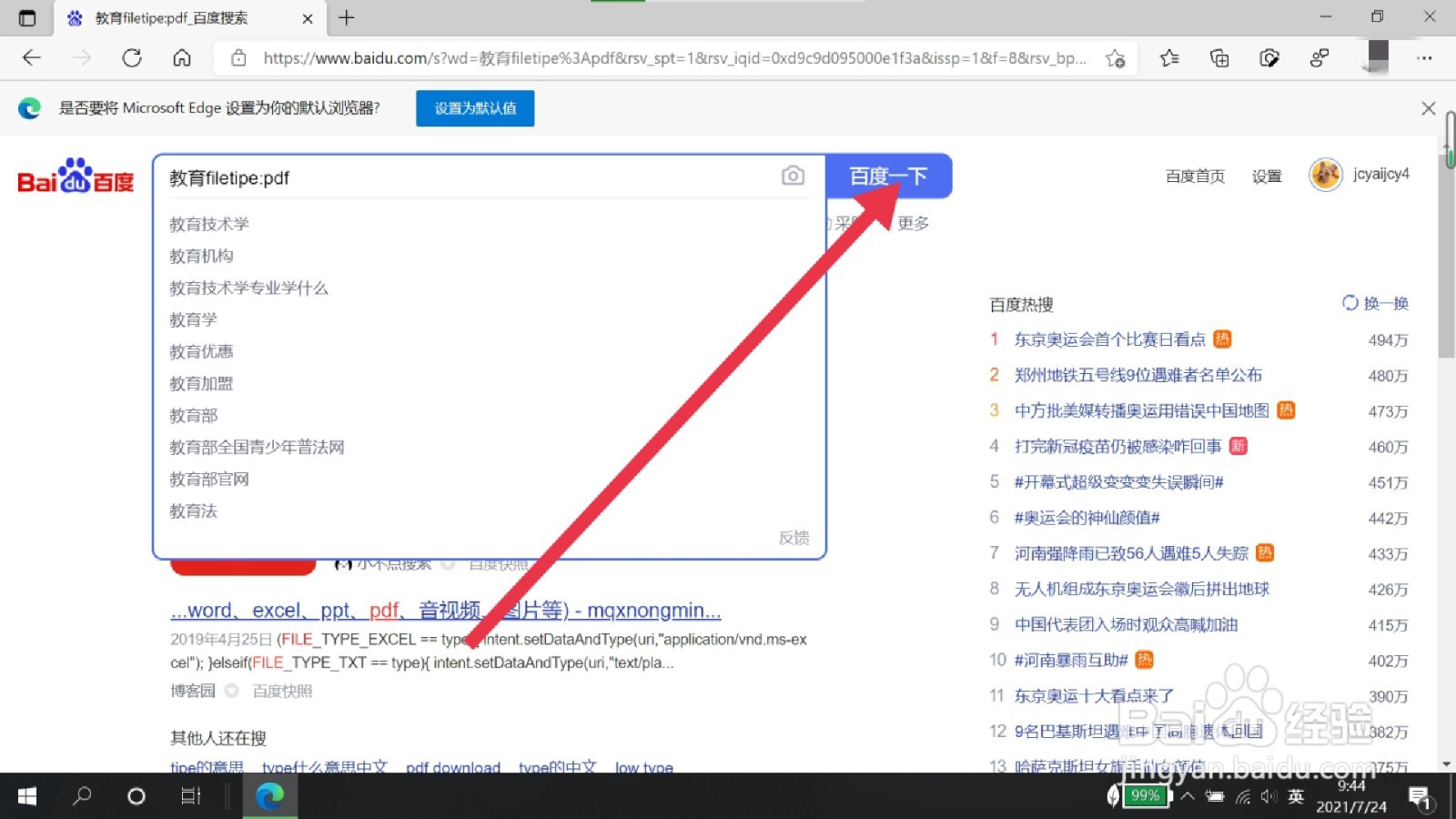Open site information via the address bar lock
Viewport: 1456px width, 819px height.
[238, 57]
